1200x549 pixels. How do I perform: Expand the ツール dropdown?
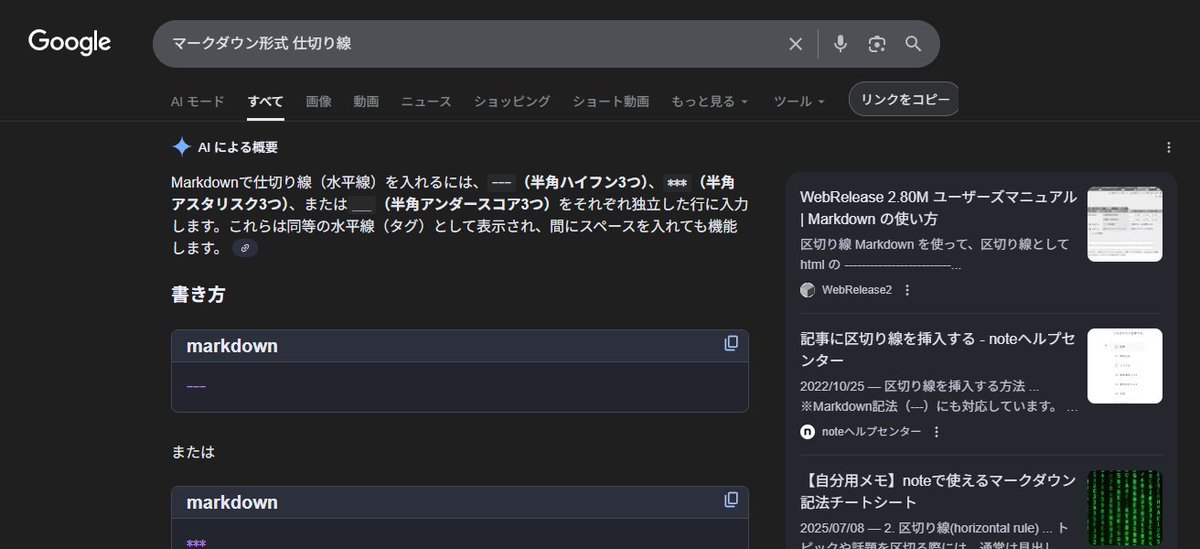point(799,101)
